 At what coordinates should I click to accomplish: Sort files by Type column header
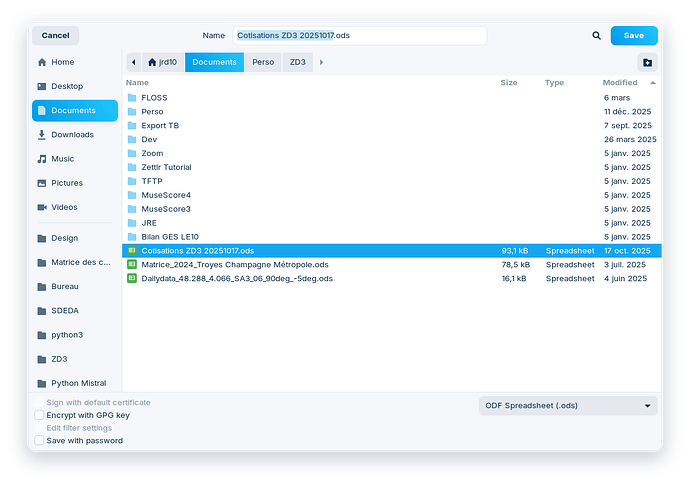554,83
